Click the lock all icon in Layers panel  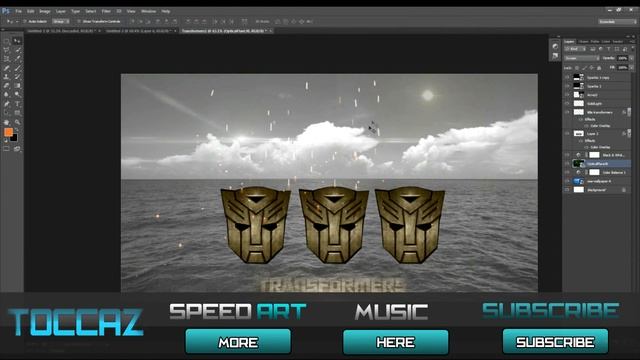599,68
